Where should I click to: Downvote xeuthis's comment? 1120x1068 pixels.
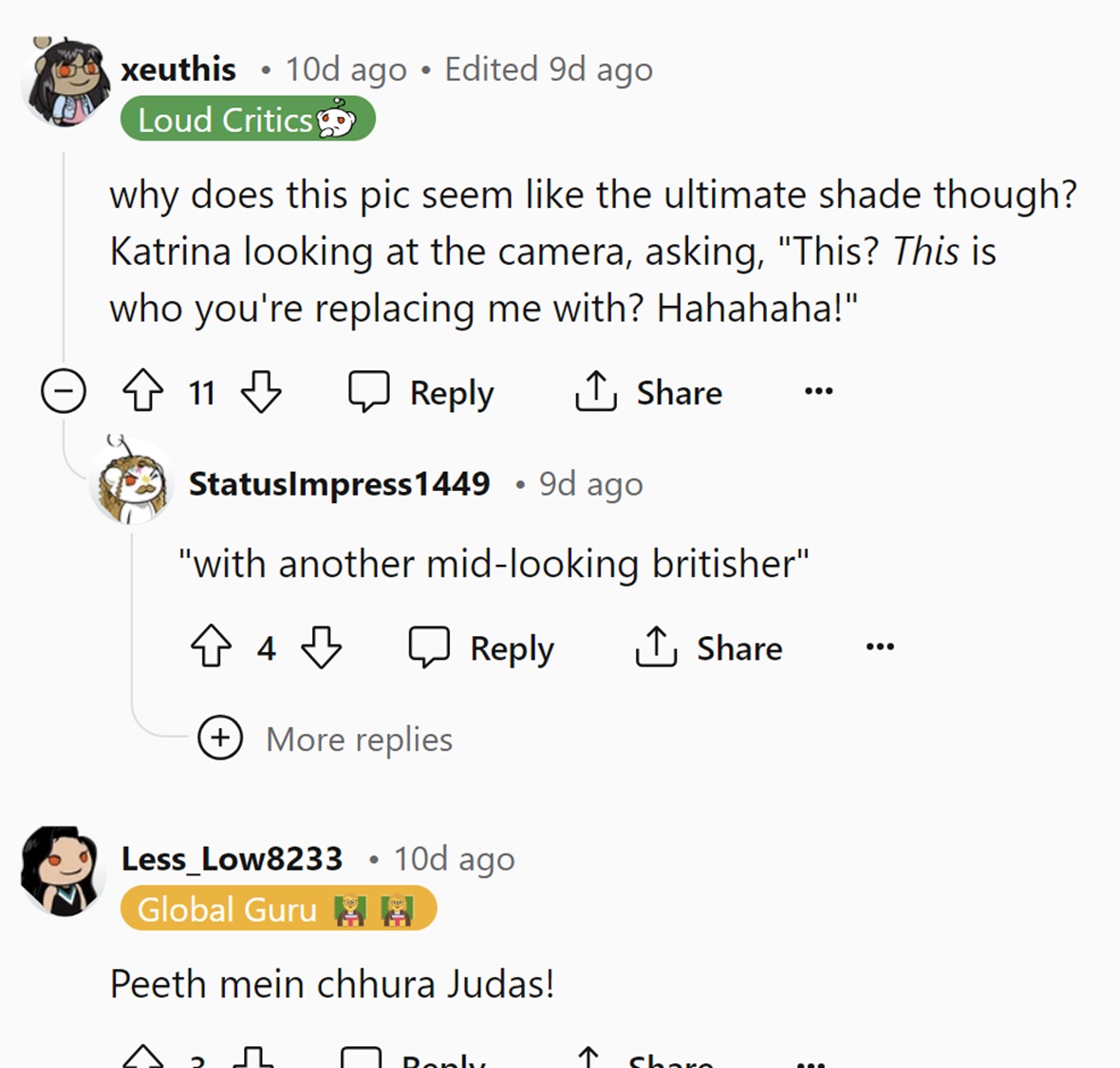click(x=261, y=391)
